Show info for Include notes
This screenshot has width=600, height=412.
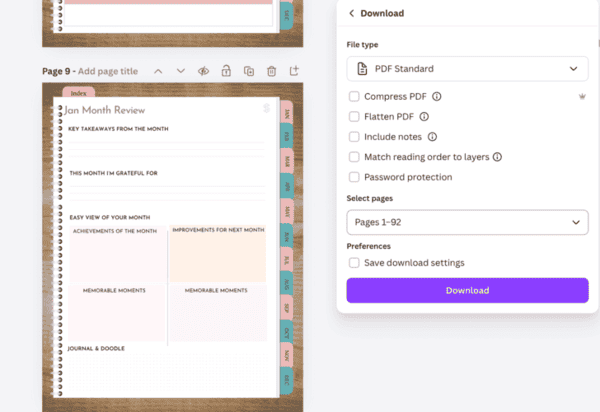[x=432, y=137]
